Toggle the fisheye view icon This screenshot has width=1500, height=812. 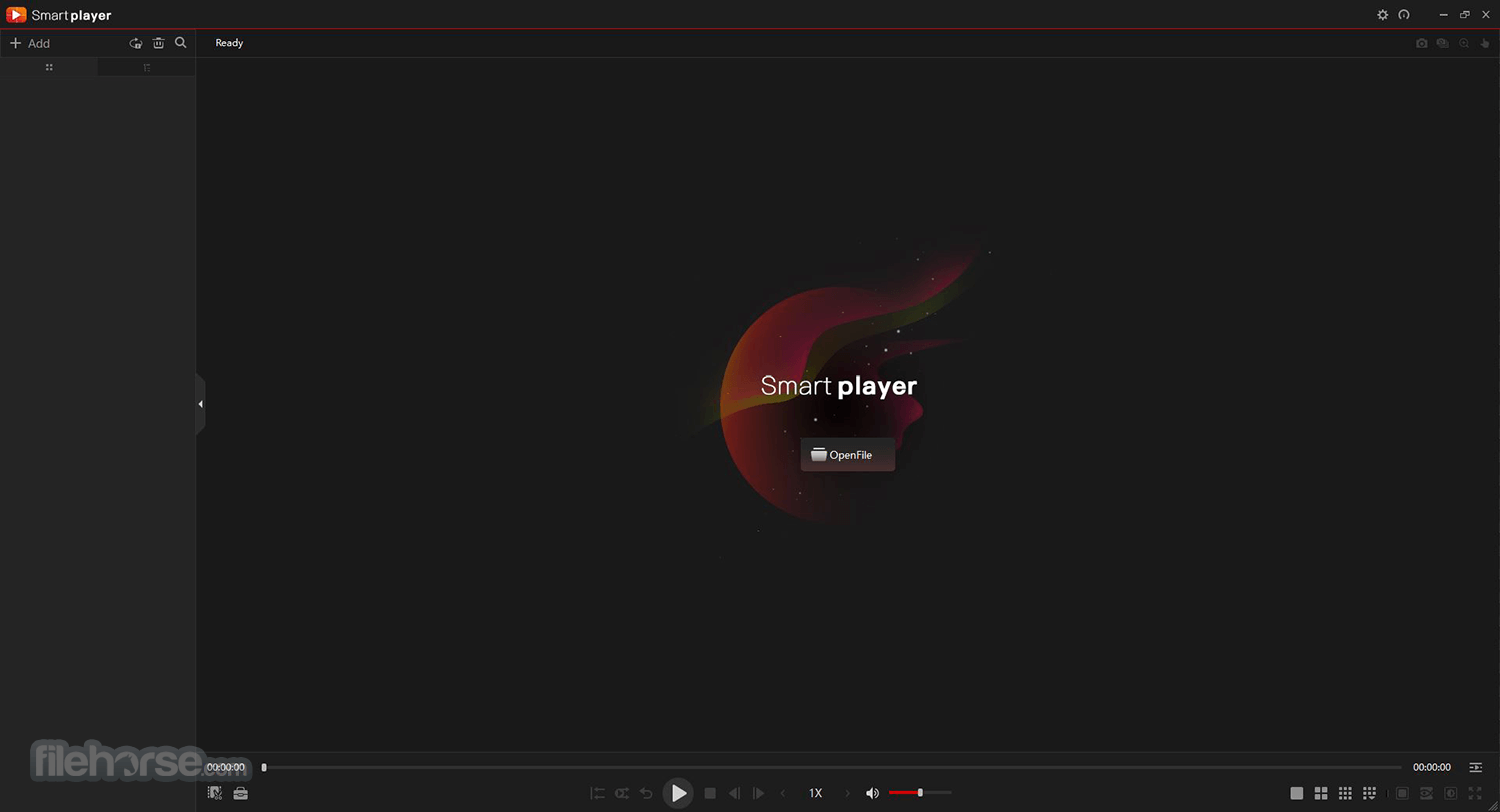[x=1426, y=793]
